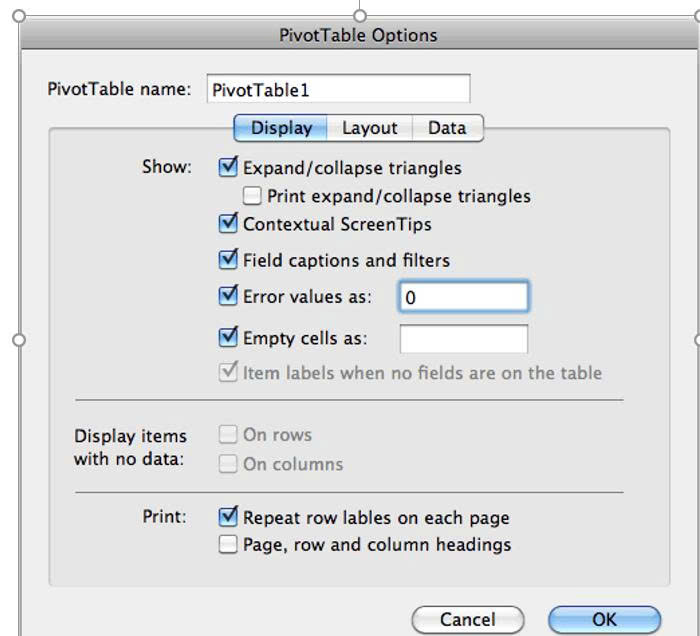Click the PivotTable name text field
The height and width of the screenshot is (636, 700).
(337, 89)
